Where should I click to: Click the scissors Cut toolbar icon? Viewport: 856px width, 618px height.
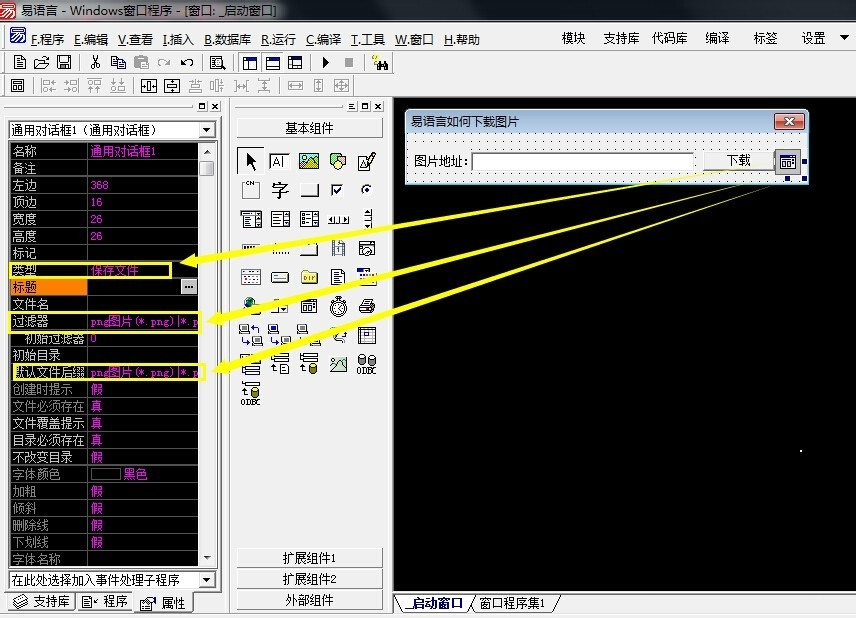pyautogui.click(x=95, y=62)
